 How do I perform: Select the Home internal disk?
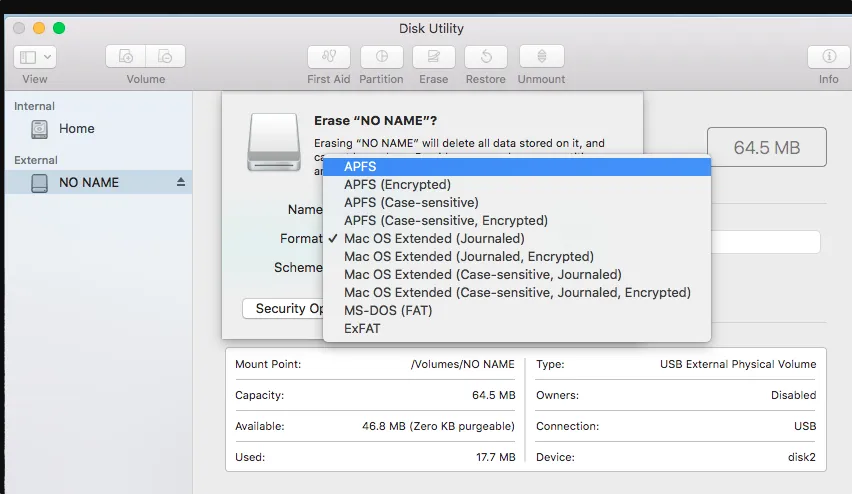click(x=98, y=129)
